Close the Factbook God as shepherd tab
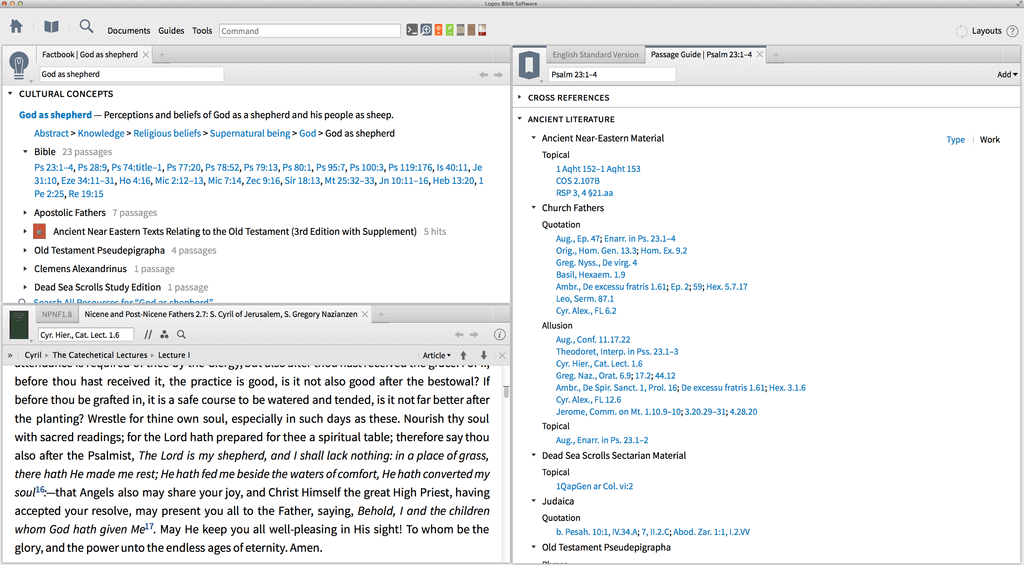 pos(146,55)
